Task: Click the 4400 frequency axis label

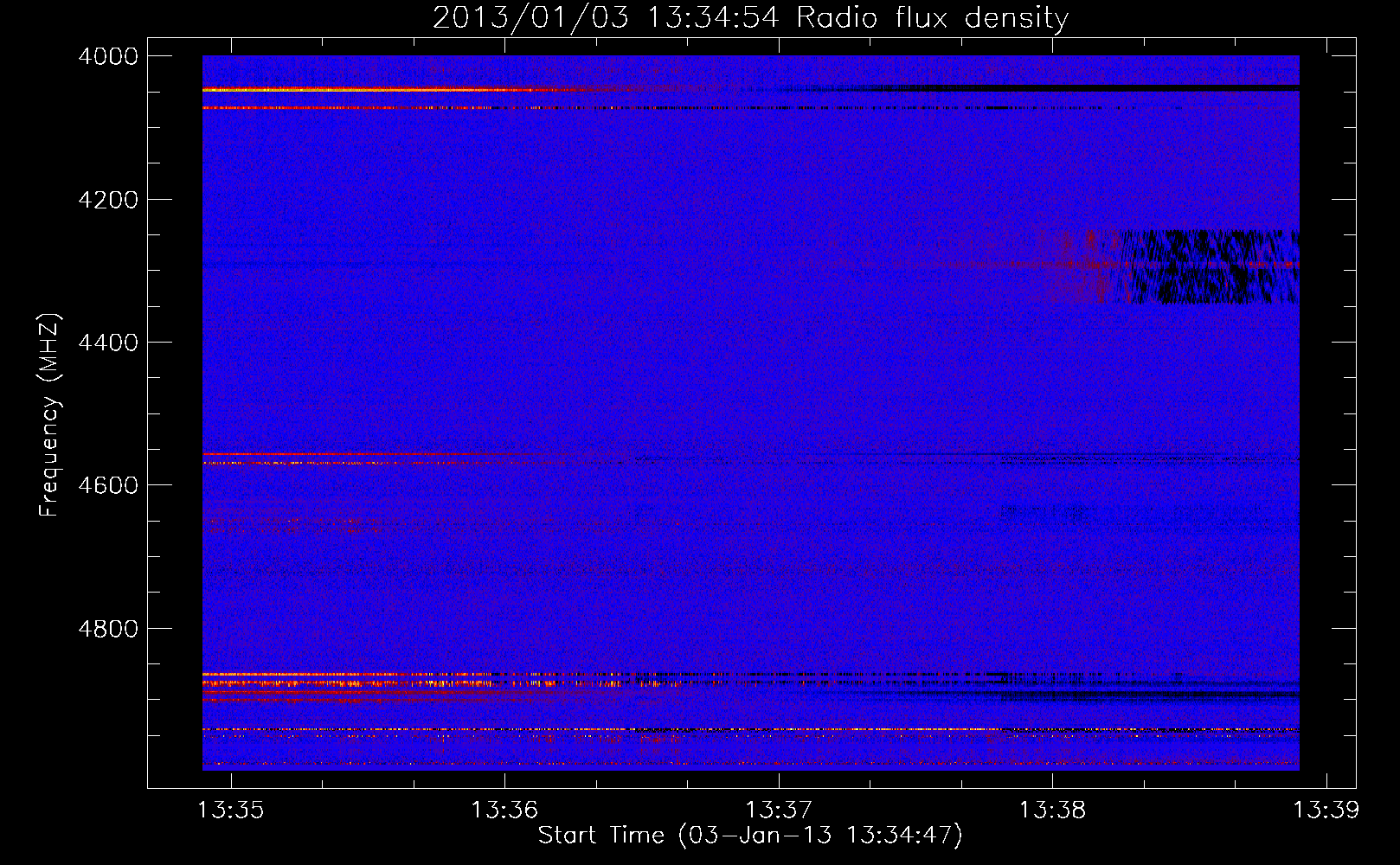Action: pyautogui.click(x=108, y=343)
